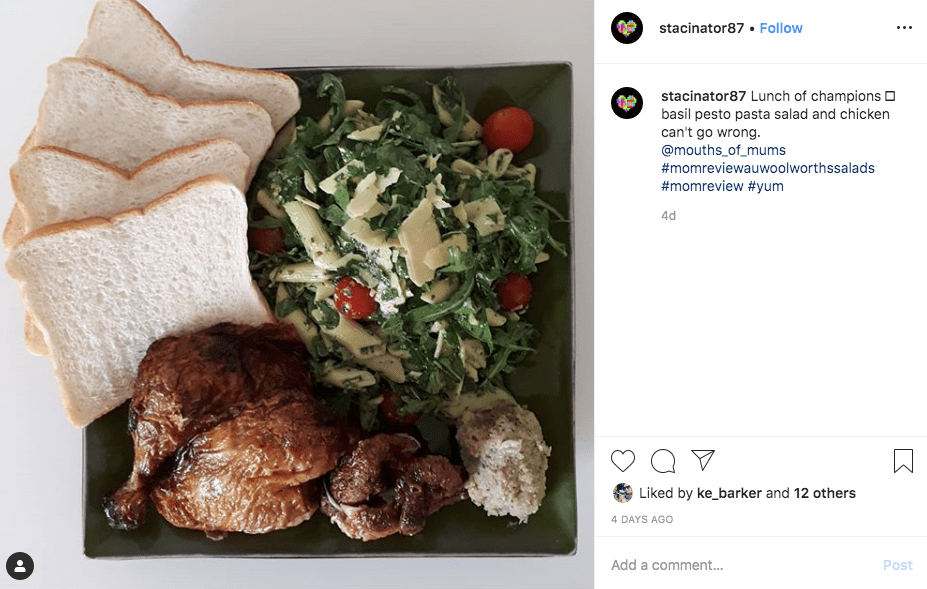Focus the Add a comment field
The width and height of the screenshot is (927, 589).
click(x=741, y=565)
